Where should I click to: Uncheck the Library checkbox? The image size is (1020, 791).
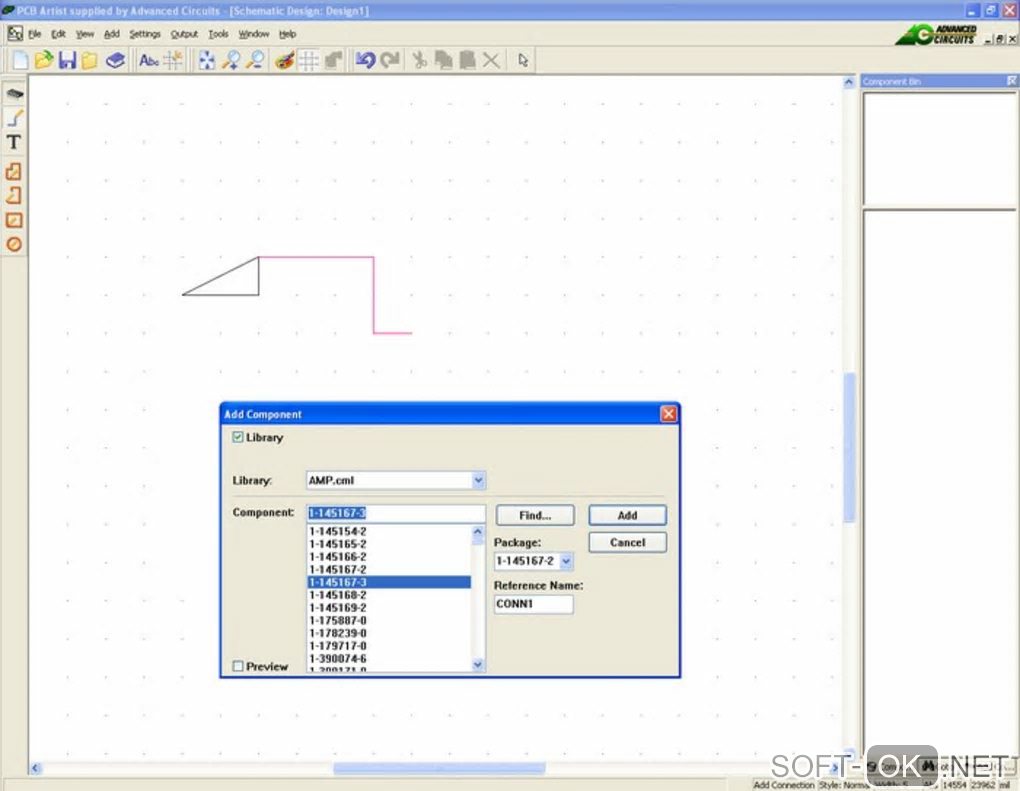[x=238, y=437]
